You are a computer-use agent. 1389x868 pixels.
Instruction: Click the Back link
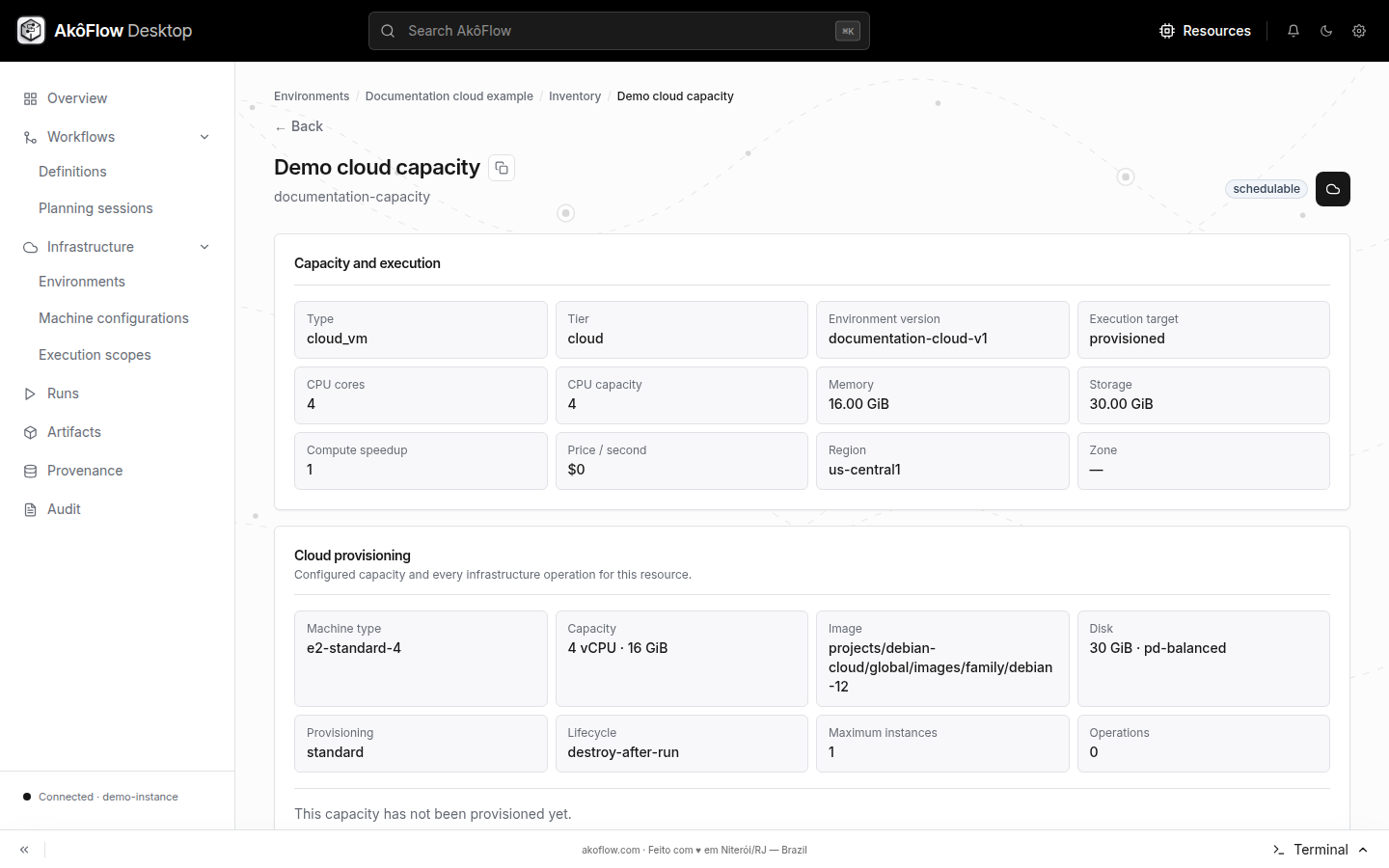(299, 126)
